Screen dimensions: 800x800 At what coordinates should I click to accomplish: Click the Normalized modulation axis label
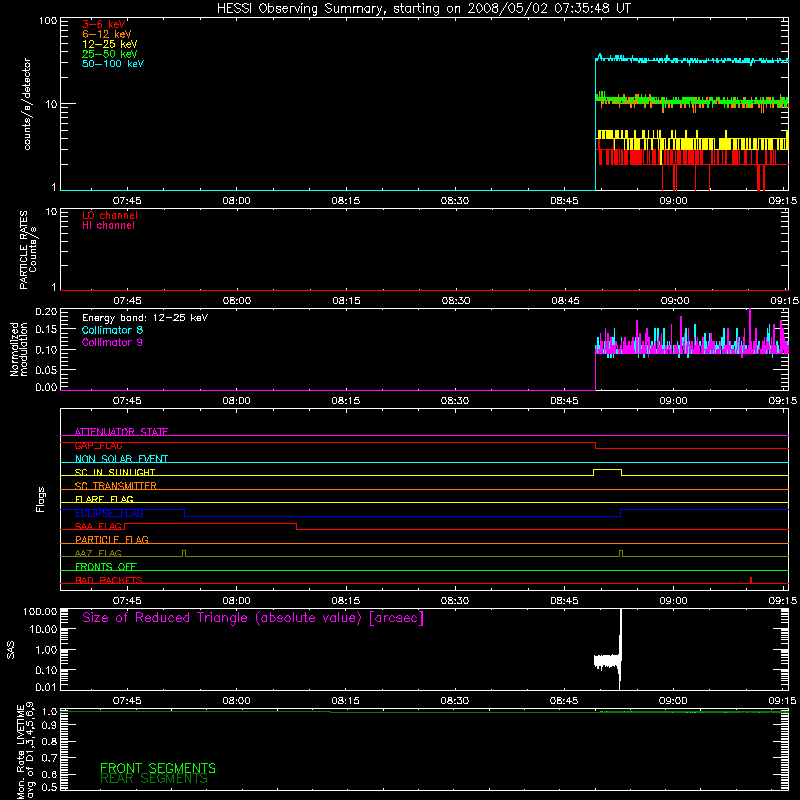(x=18, y=349)
